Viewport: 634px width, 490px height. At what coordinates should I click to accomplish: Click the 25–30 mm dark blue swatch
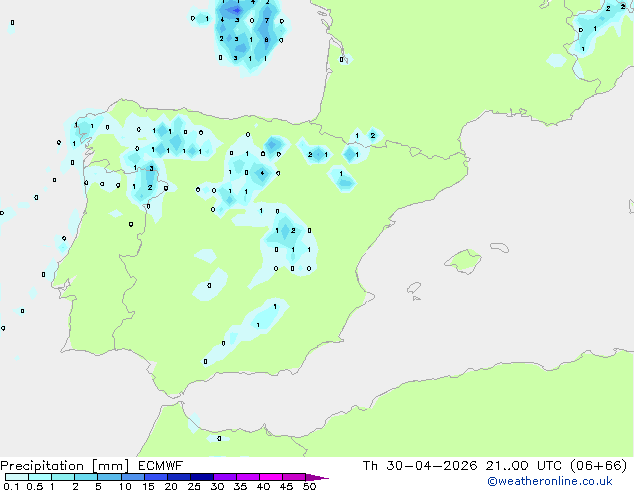[201, 477]
